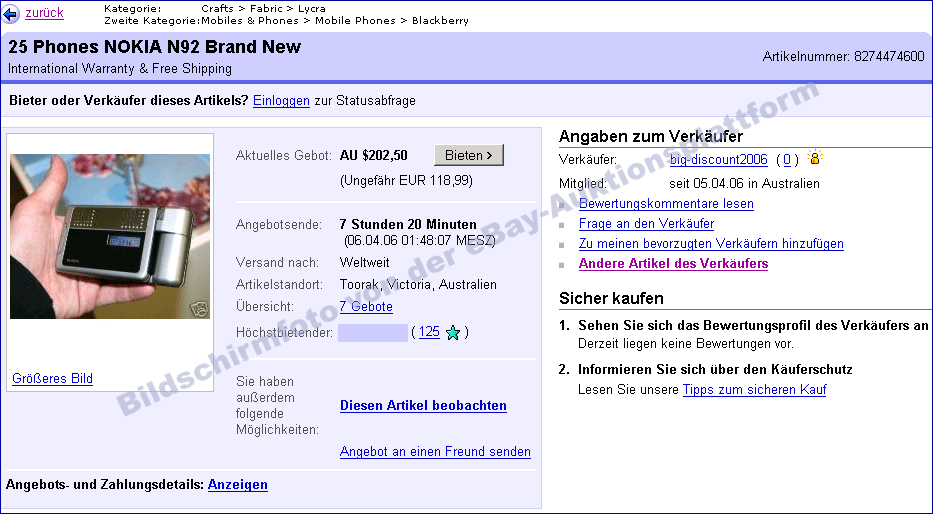
Task: Click category path Crafts > Fabric > Lycra
Action: point(264,8)
